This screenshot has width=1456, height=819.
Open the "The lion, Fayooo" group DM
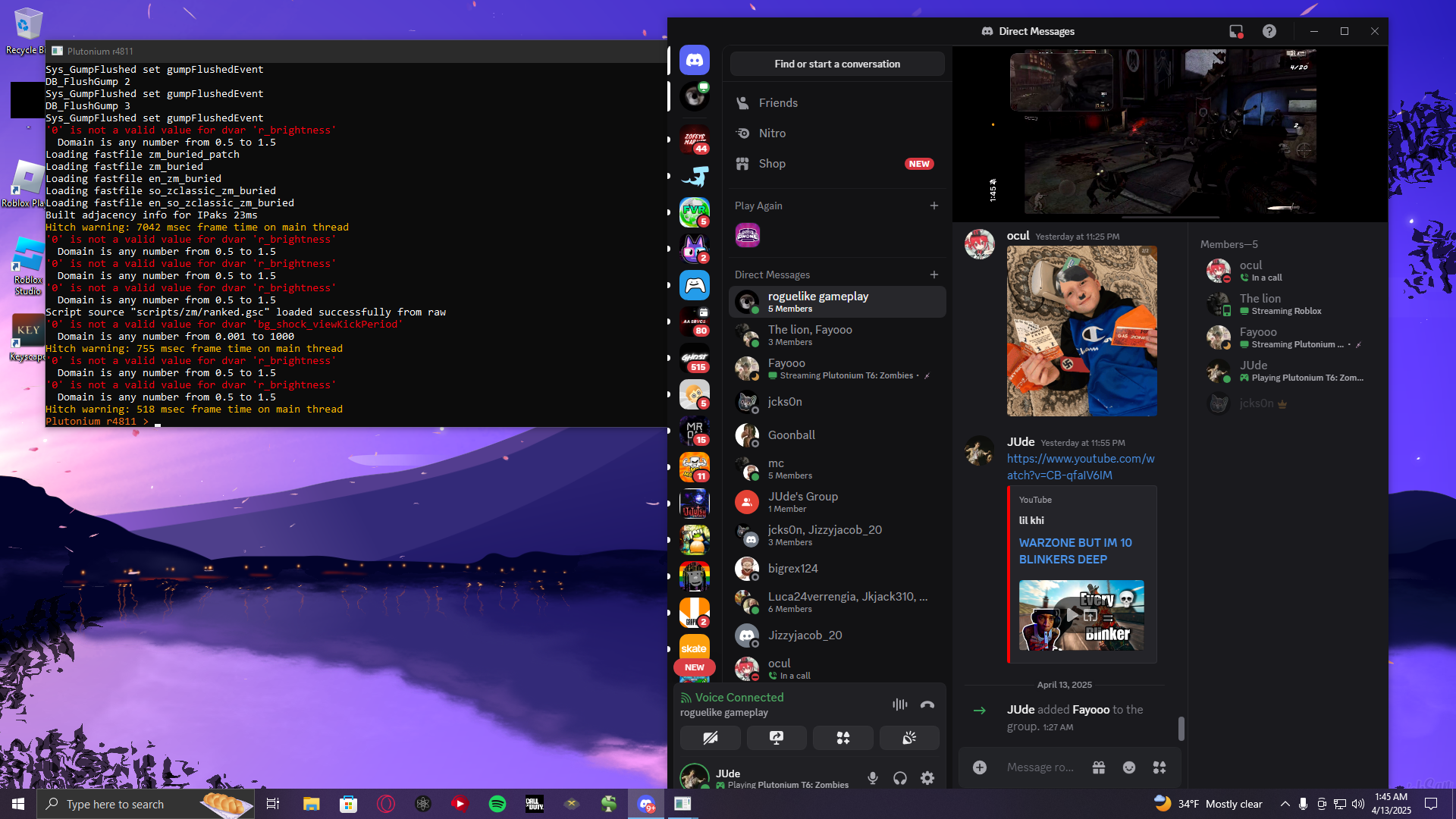[837, 335]
